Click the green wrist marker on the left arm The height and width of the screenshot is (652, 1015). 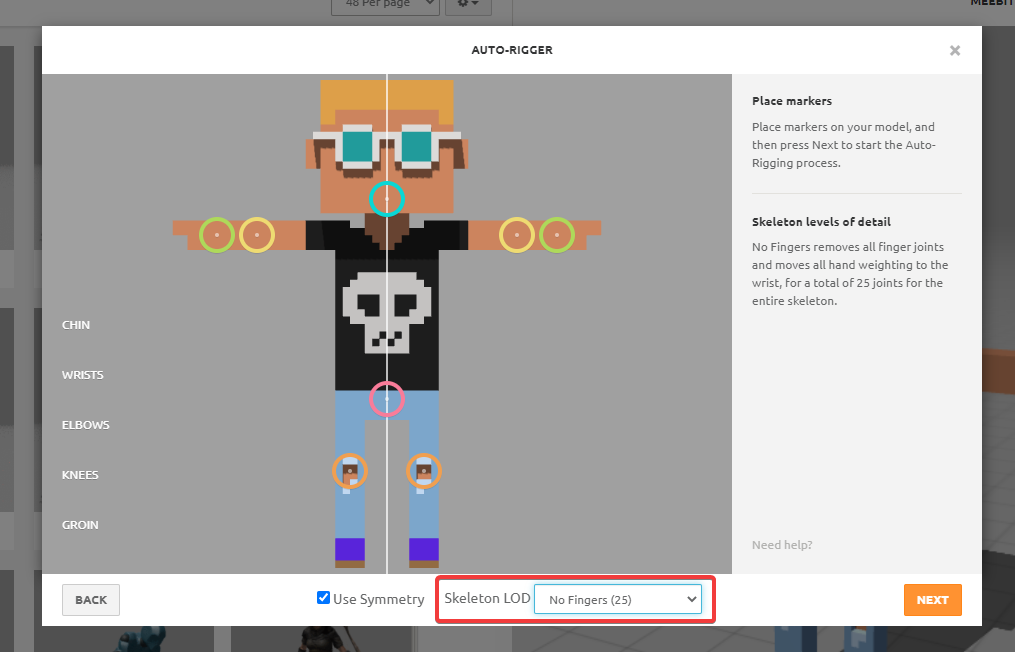(217, 235)
